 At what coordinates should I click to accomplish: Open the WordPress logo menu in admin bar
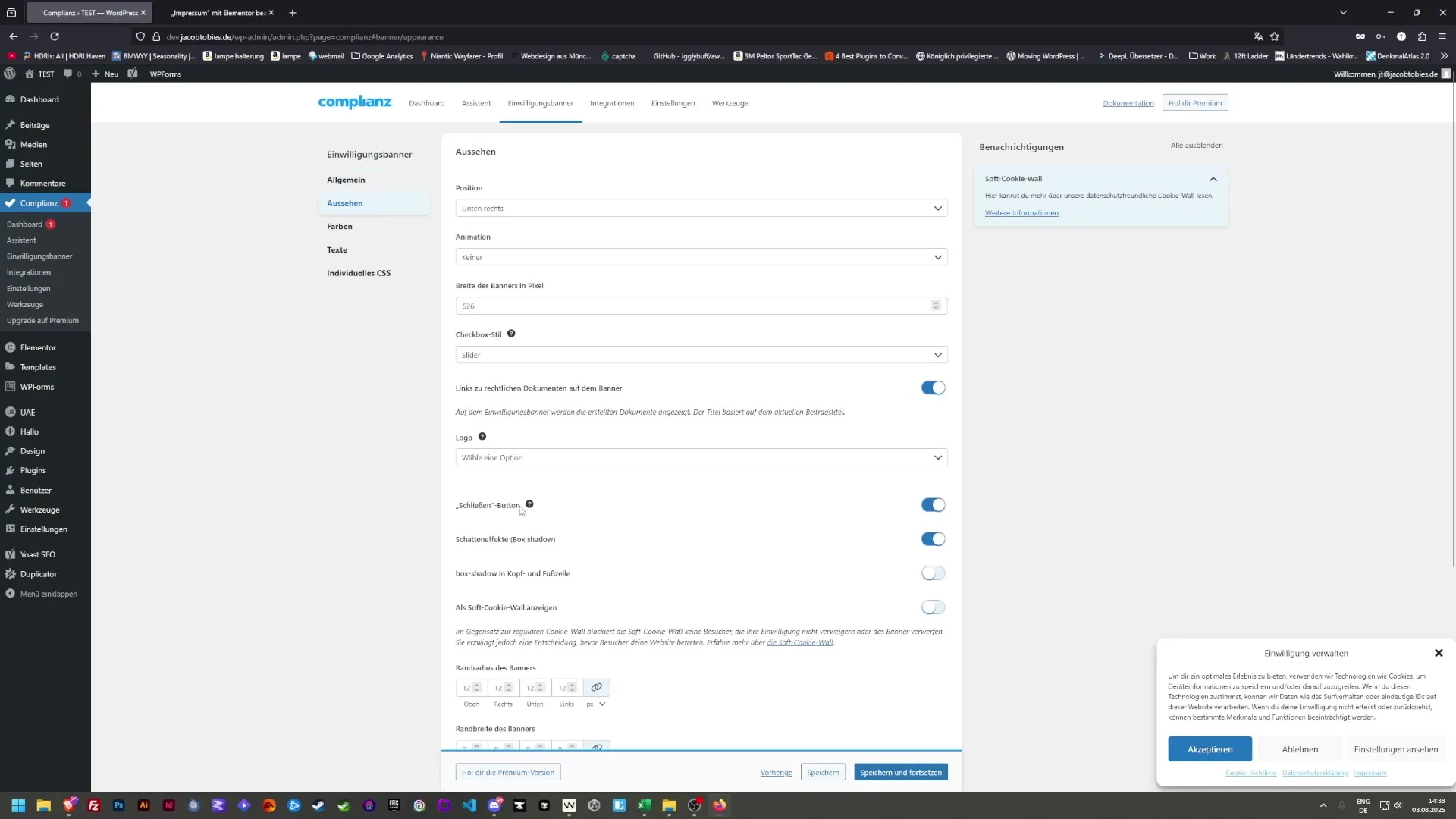(10, 74)
